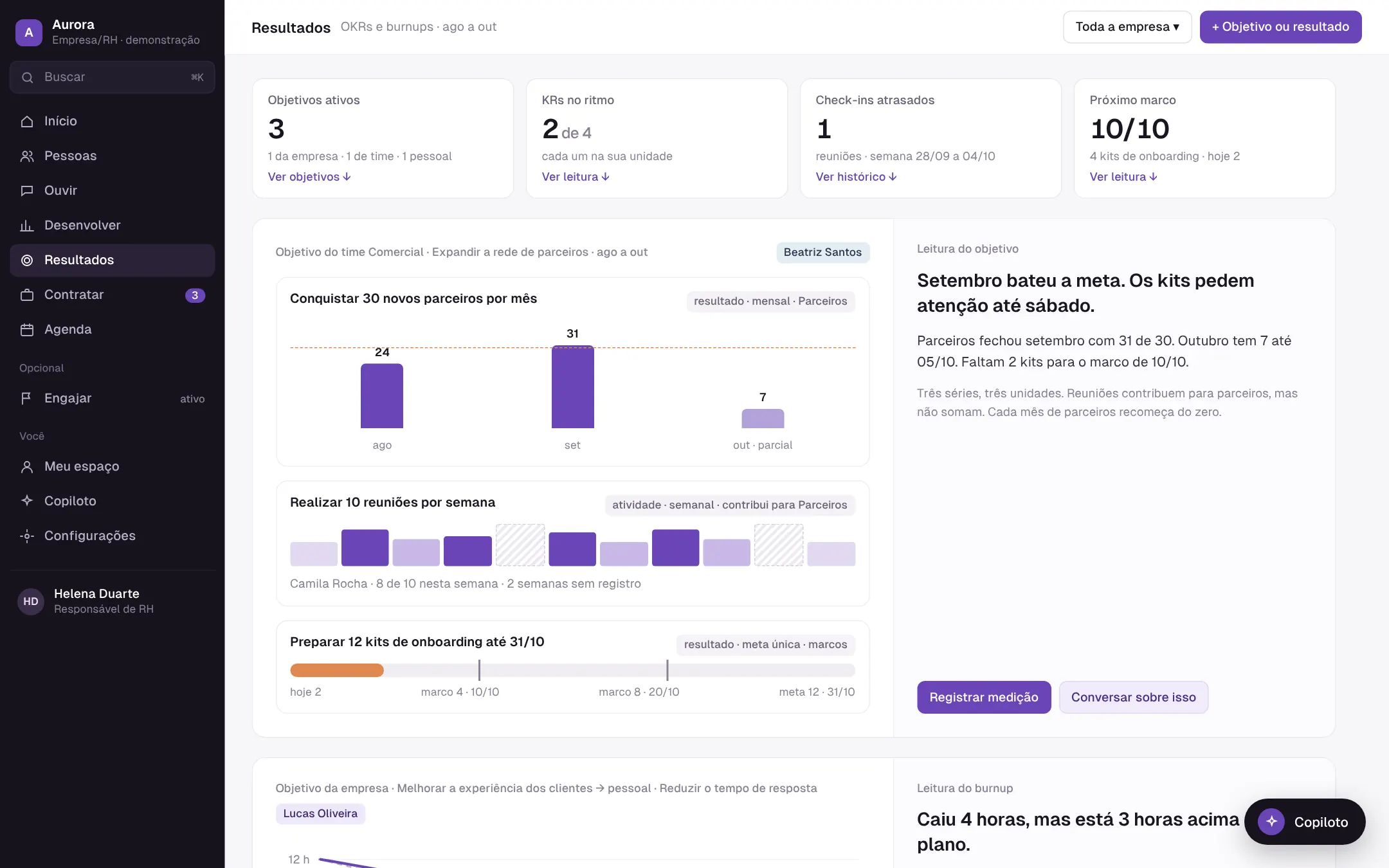
Task: Select Agenda in the sidebar
Action: 112,329
